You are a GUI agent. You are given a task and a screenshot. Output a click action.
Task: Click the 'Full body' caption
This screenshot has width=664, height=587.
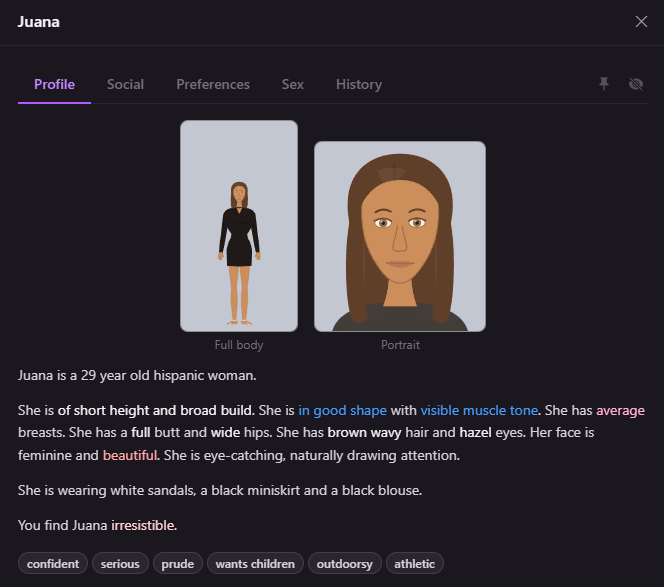[x=239, y=345]
